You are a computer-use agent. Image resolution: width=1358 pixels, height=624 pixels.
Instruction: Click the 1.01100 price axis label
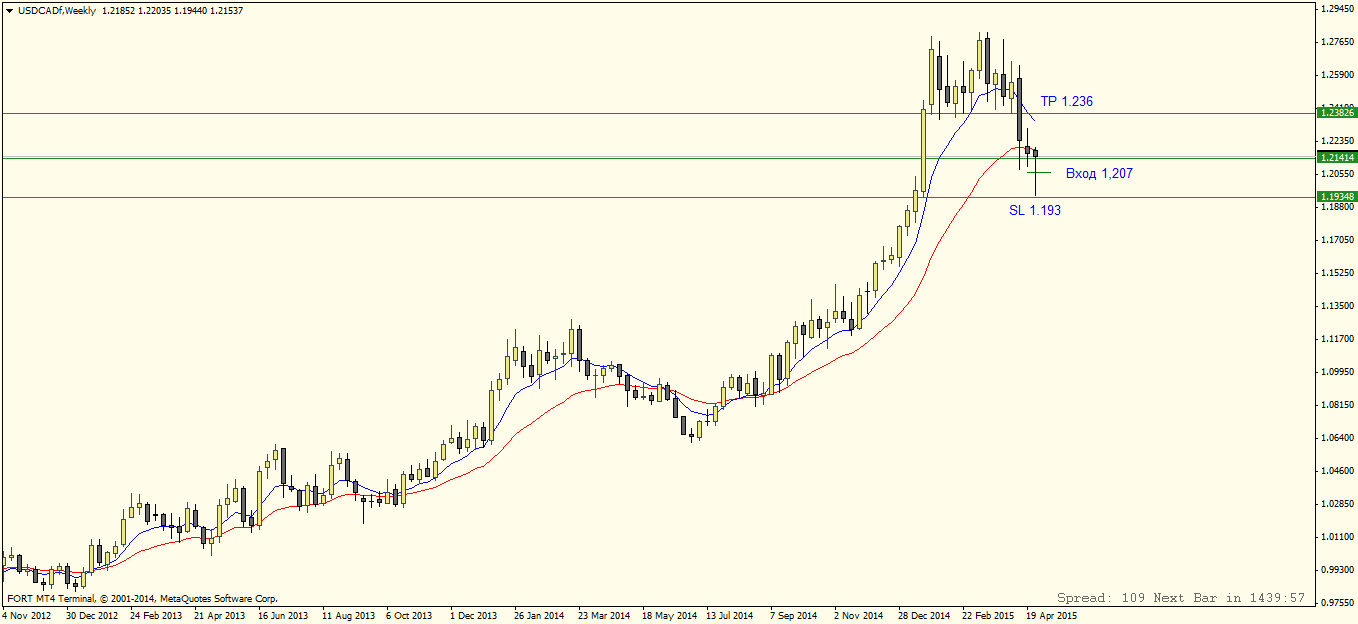(x=1339, y=537)
